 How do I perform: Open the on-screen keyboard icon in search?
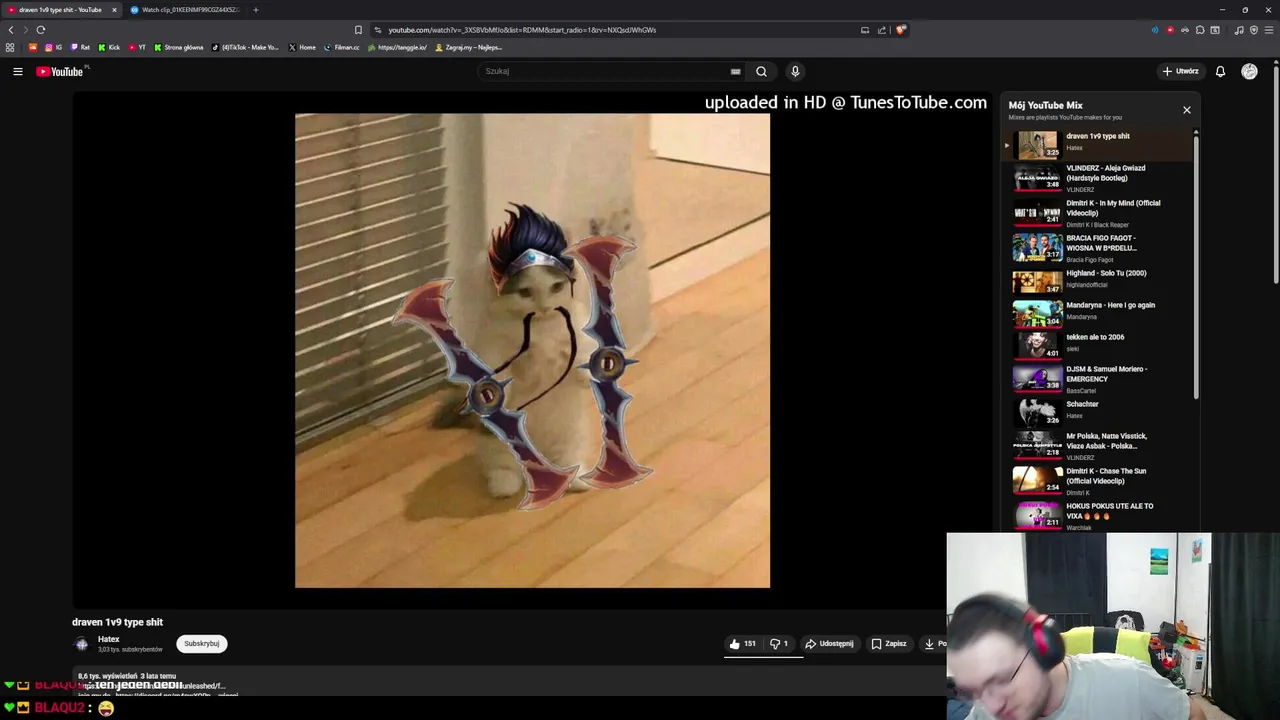pyautogui.click(x=735, y=71)
